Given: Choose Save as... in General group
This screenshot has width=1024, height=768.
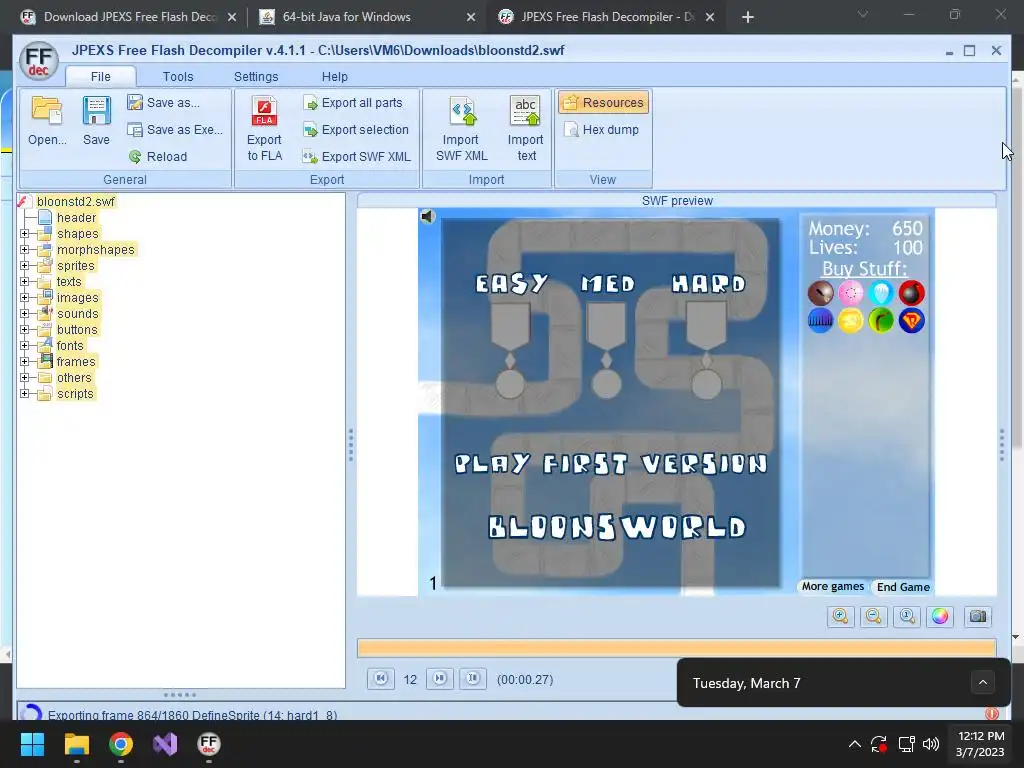Looking at the screenshot, I should pyautogui.click(x=165, y=103).
